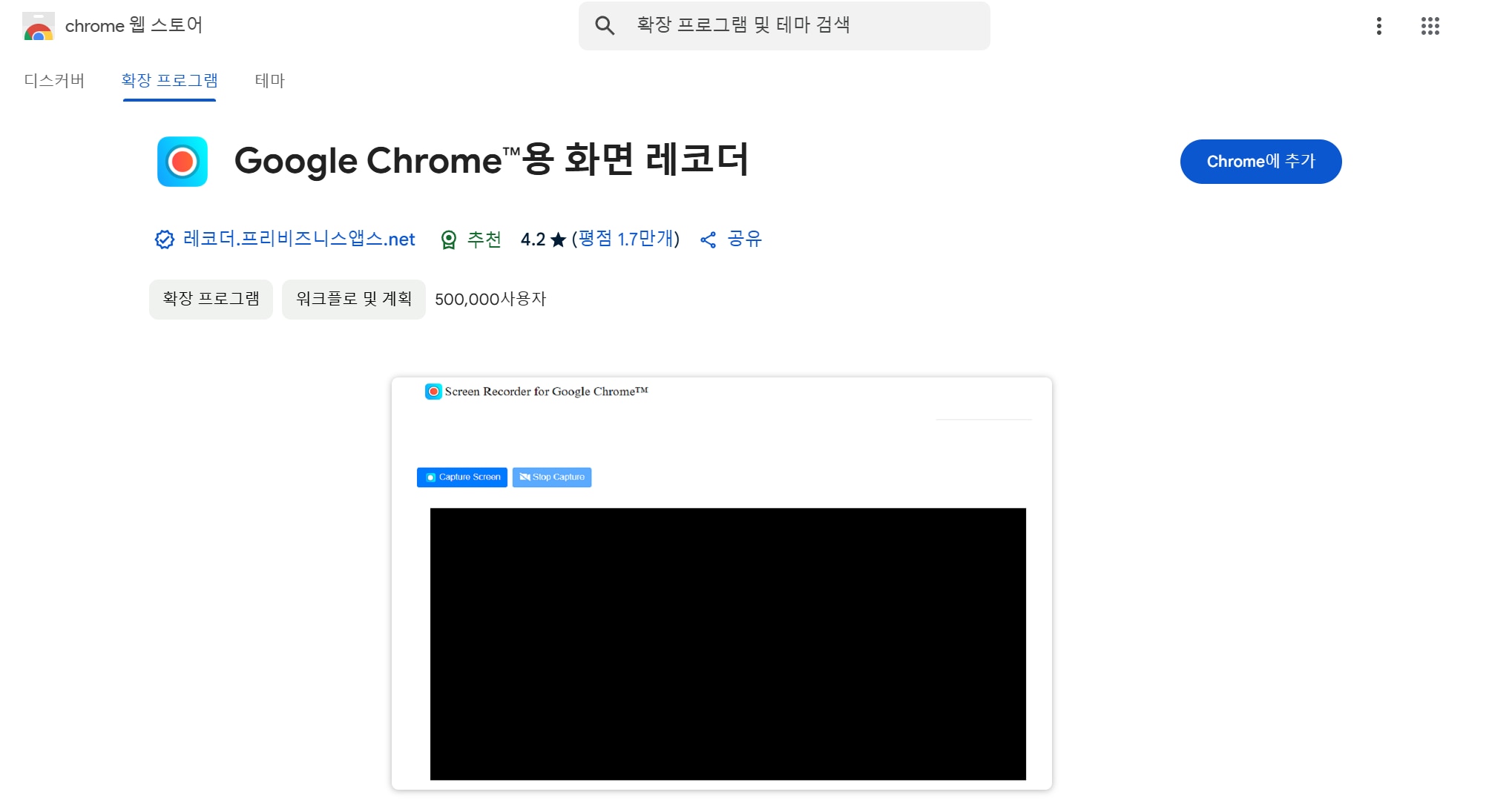1512x809 pixels.
Task: Open the Google apps grid launcher
Action: point(1430,26)
